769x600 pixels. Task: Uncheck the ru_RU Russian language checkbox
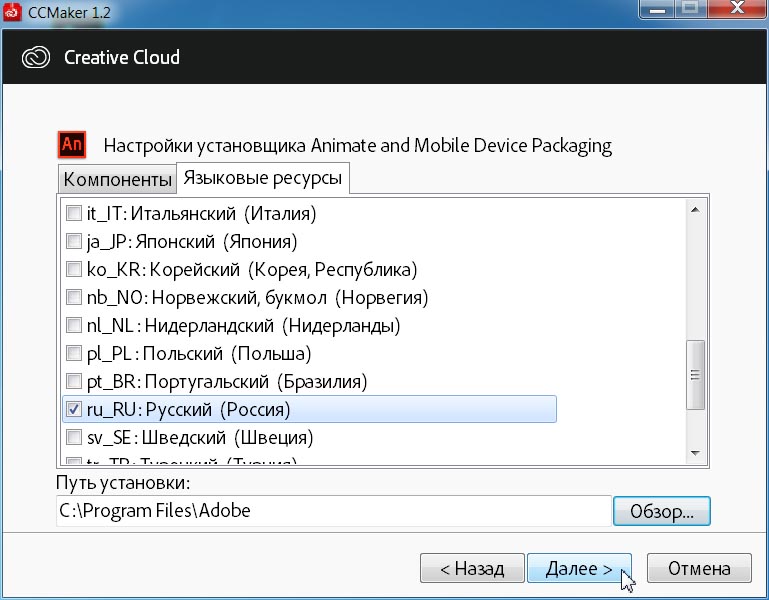pyautogui.click(x=74, y=409)
